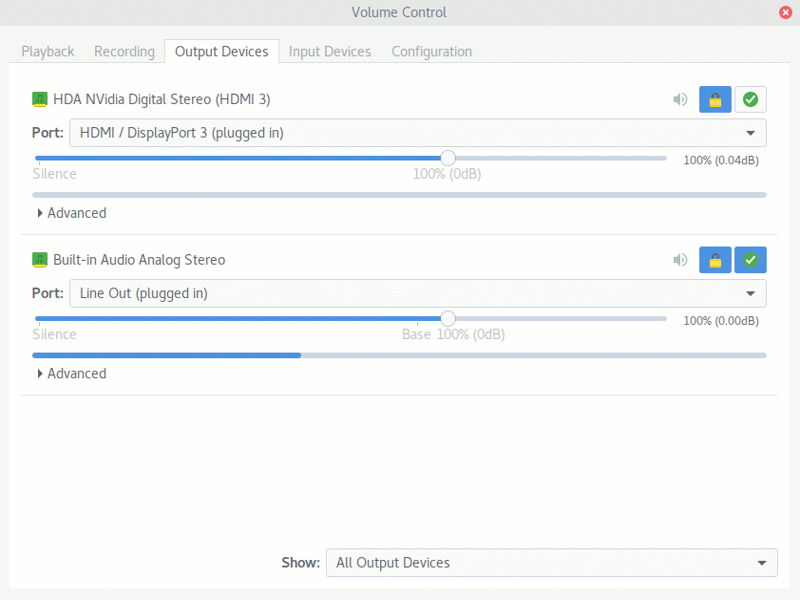Open the Show All Output Devices dropdown
800x600 pixels.
pyautogui.click(x=552, y=563)
